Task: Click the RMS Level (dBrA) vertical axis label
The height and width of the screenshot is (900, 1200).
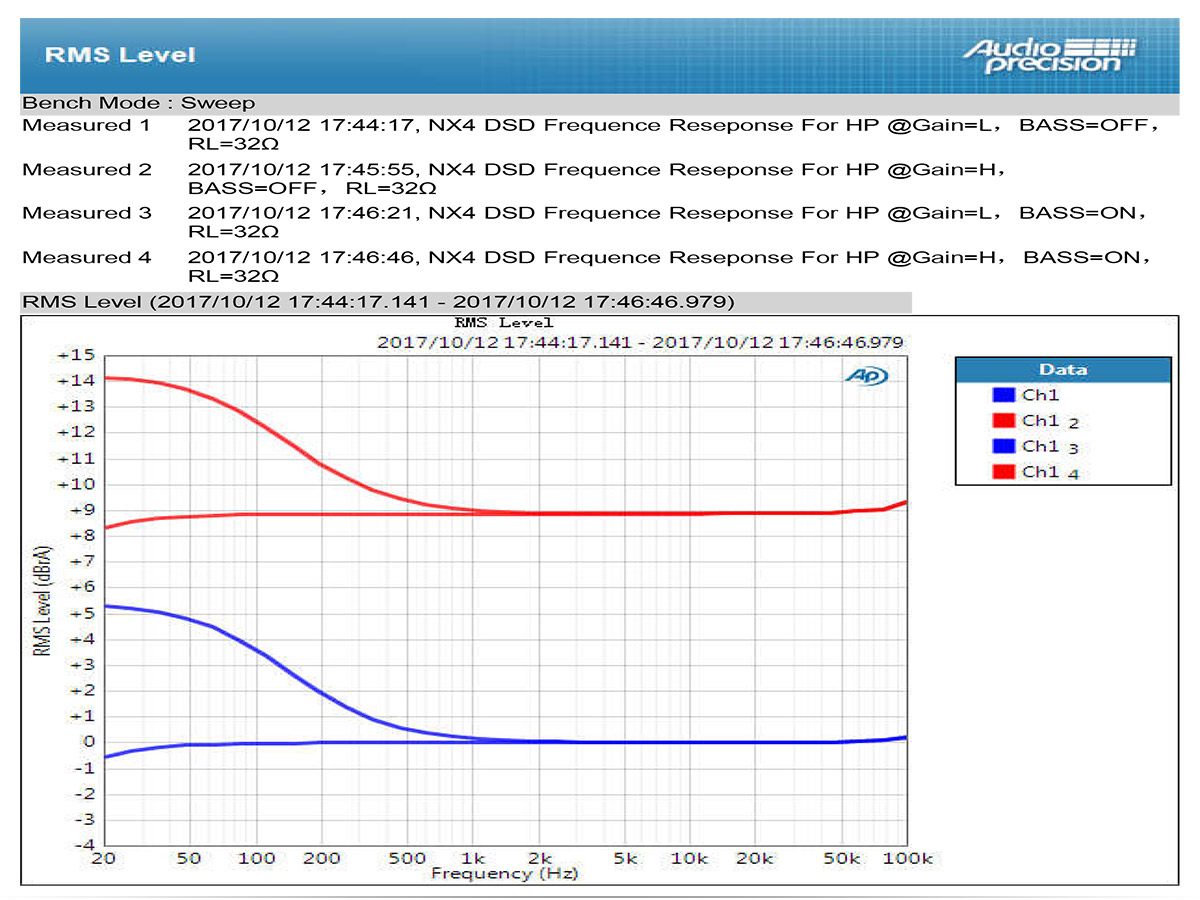Action: (42, 600)
